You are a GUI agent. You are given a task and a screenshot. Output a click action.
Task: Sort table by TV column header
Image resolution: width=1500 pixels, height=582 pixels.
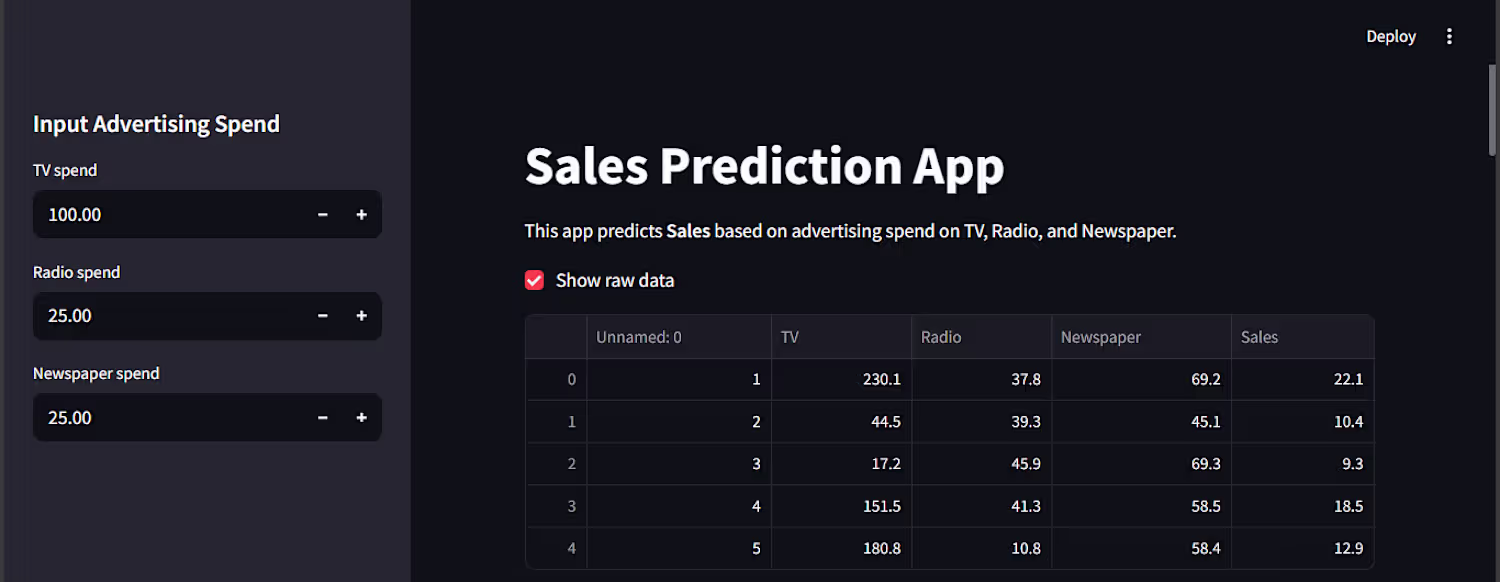tap(841, 337)
